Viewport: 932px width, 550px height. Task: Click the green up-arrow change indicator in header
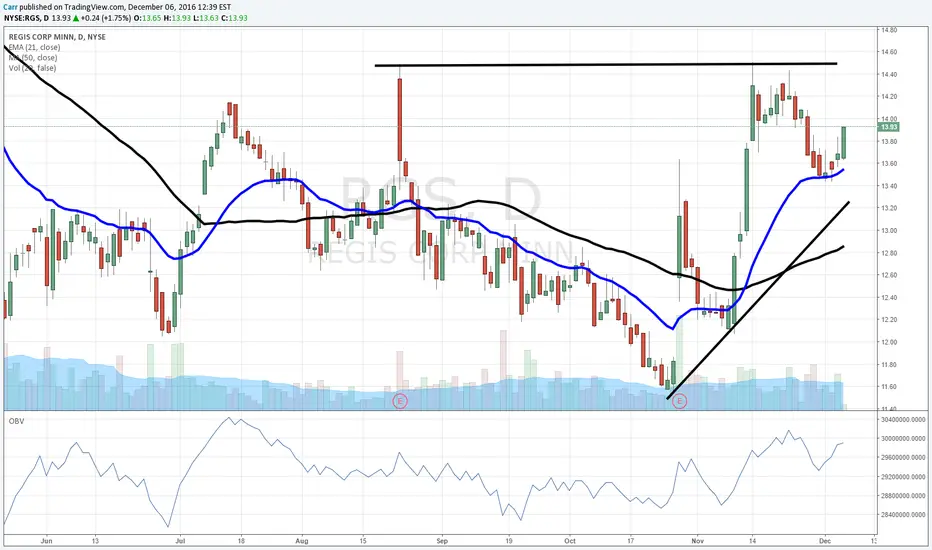point(76,18)
